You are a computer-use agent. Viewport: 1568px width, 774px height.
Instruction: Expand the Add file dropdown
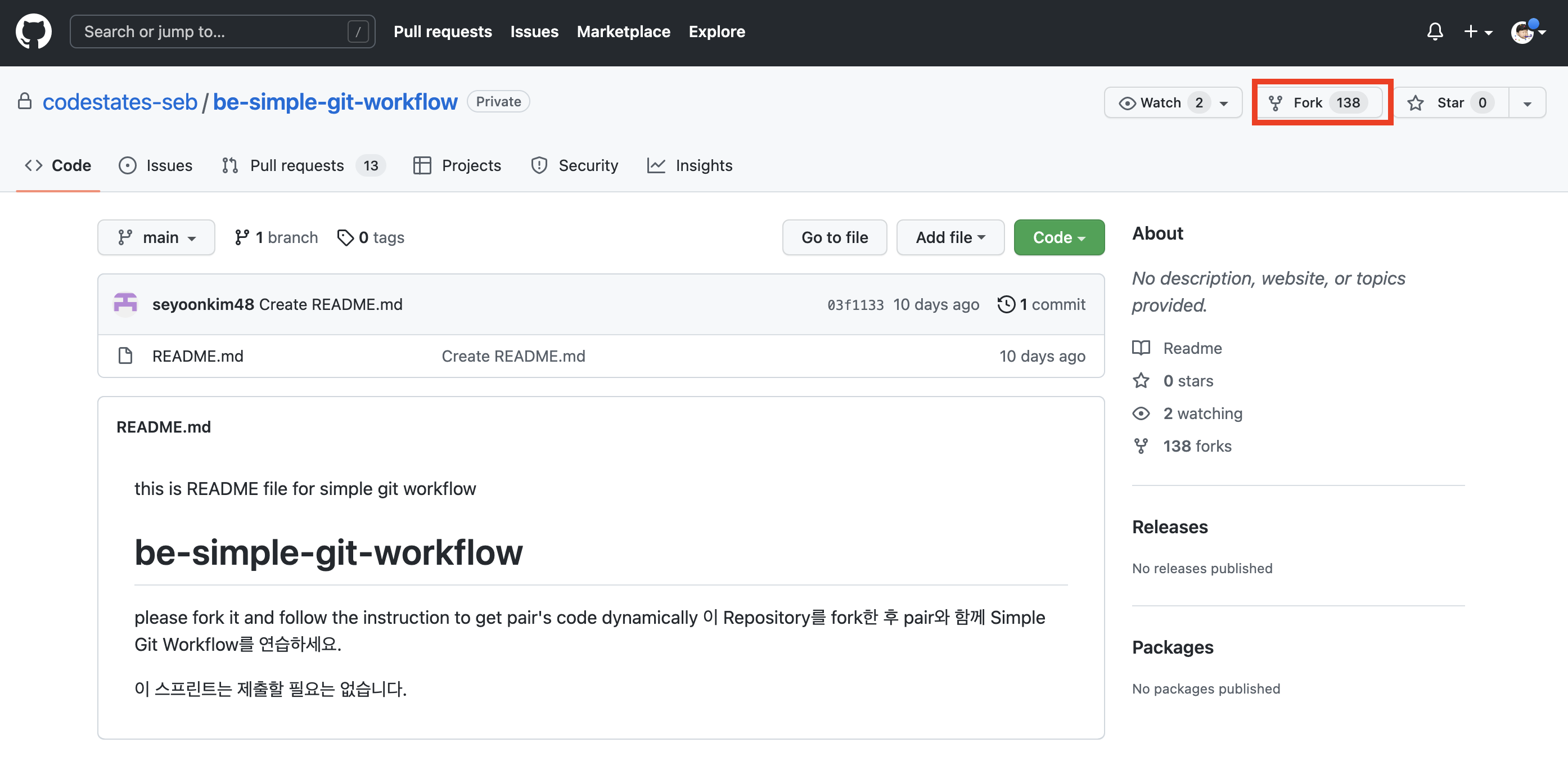(x=950, y=237)
